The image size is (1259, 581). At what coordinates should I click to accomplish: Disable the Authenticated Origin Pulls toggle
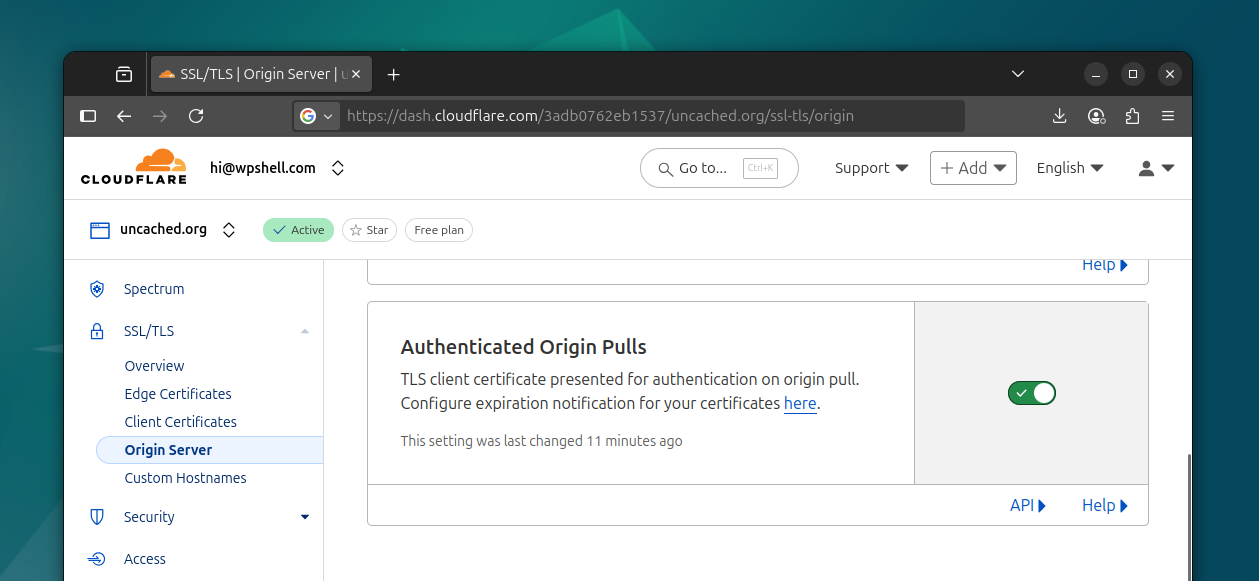1032,393
